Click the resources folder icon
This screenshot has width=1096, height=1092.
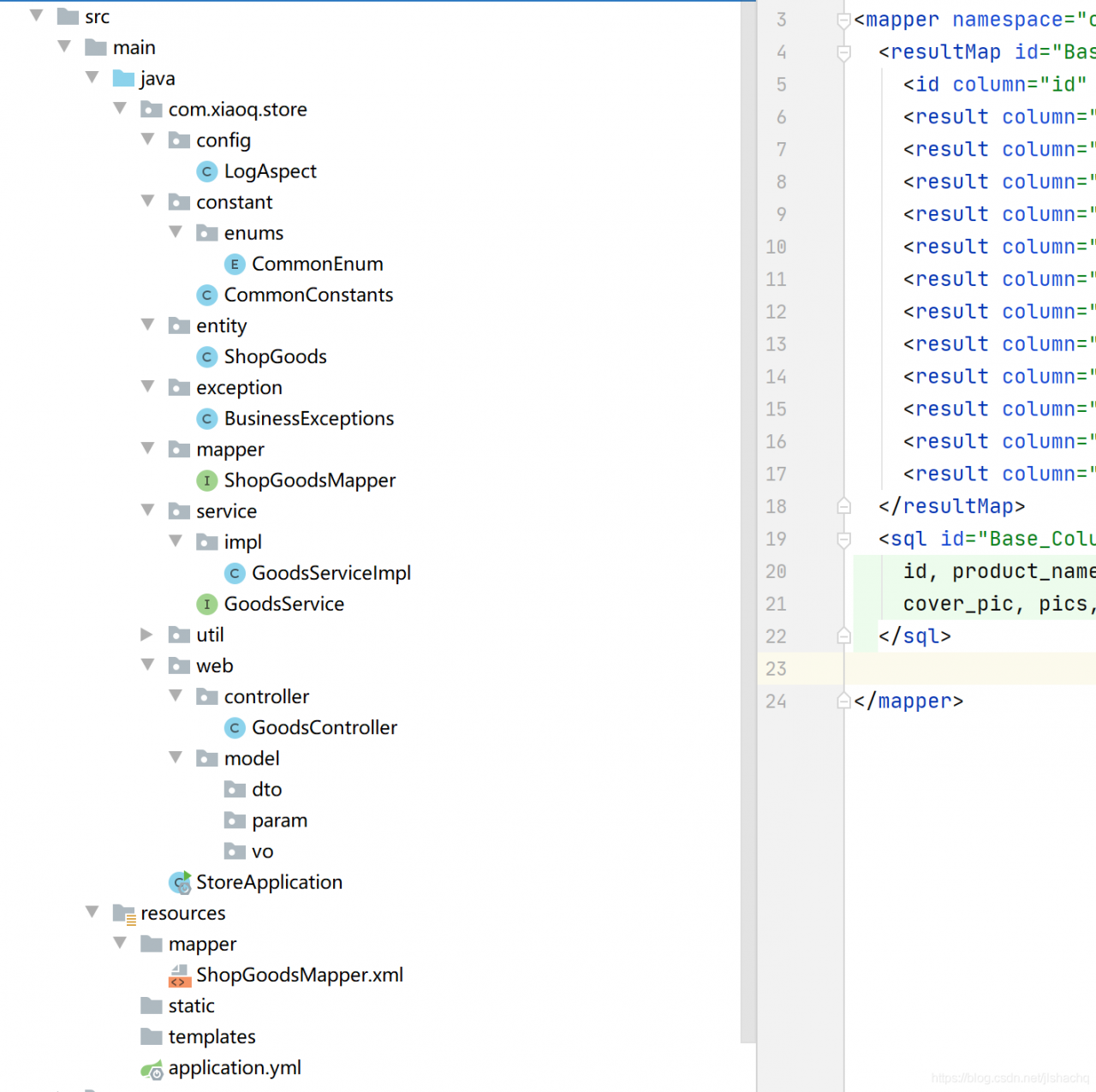pyautogui.click(x=124, y=914)
